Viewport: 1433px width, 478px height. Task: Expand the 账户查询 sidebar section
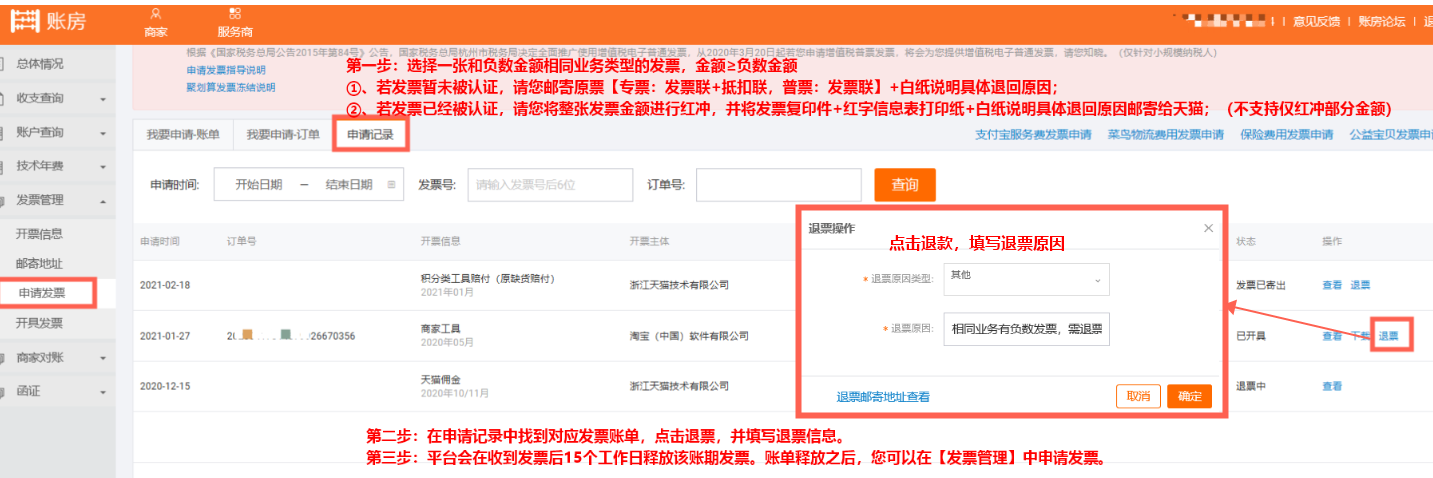pos(102,133)
